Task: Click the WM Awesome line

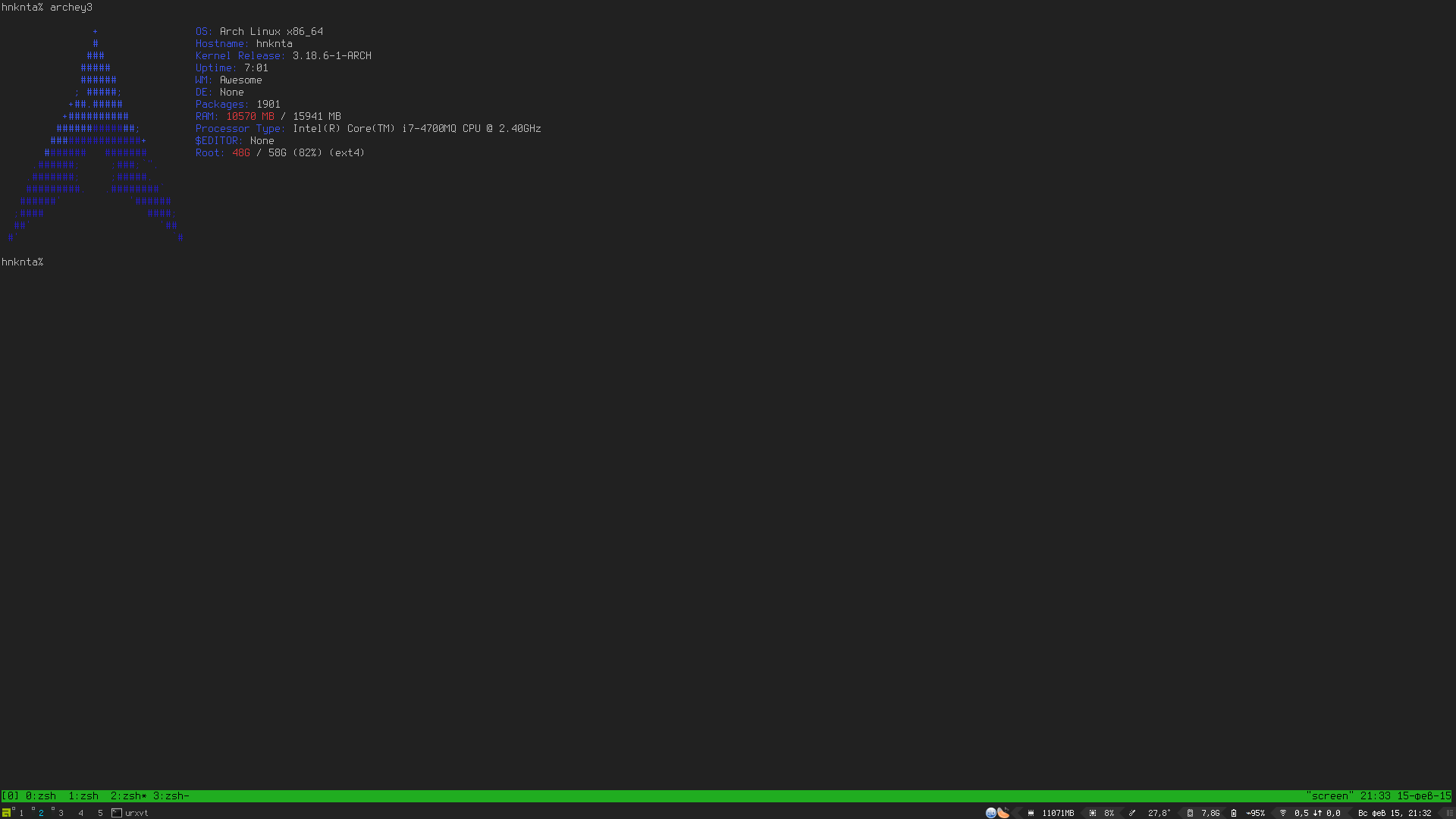Action: click(229, 80)
